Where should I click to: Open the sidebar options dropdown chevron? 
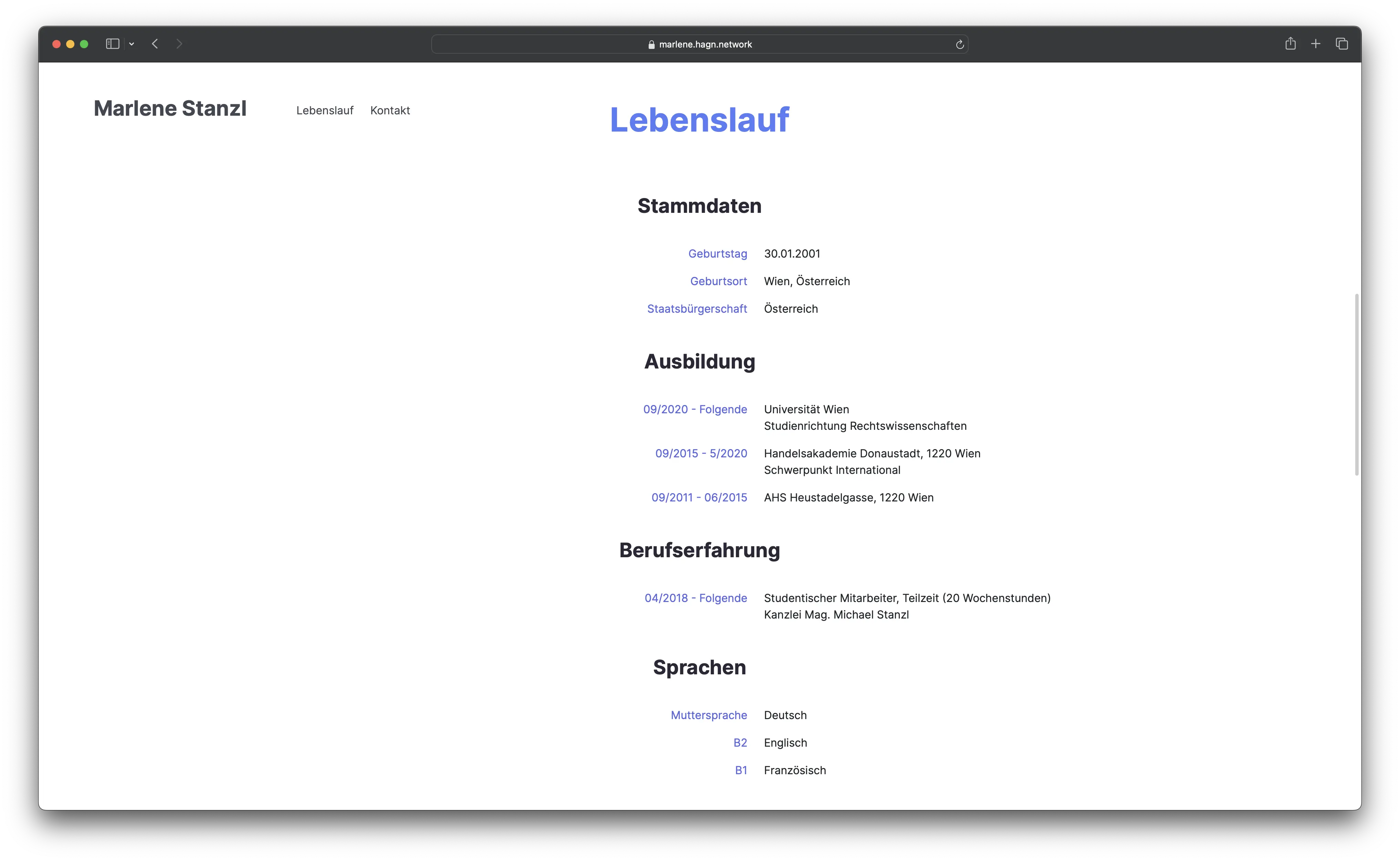(132, 44)
